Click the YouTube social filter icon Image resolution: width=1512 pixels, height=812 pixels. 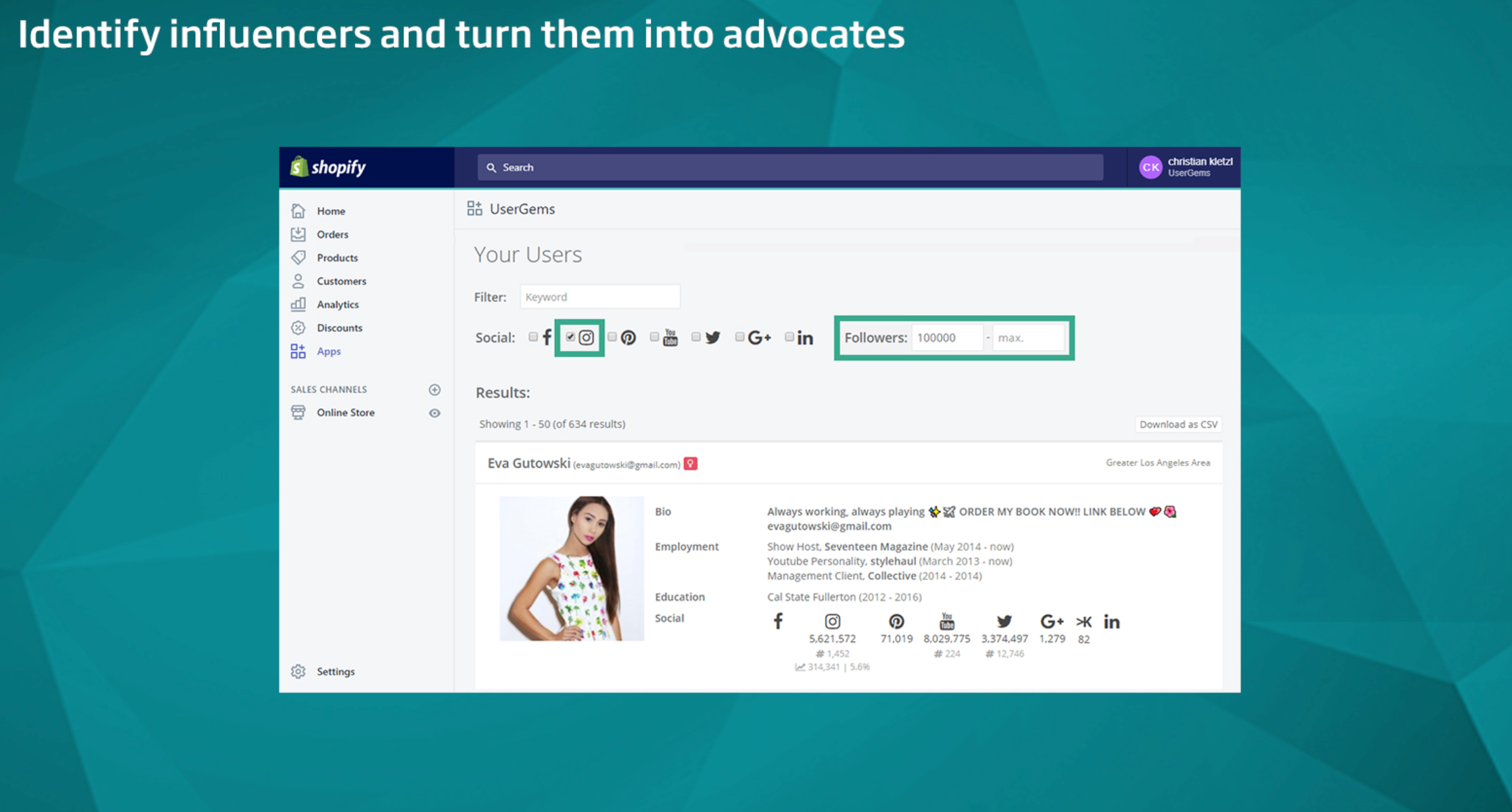(x=668, y=337)
